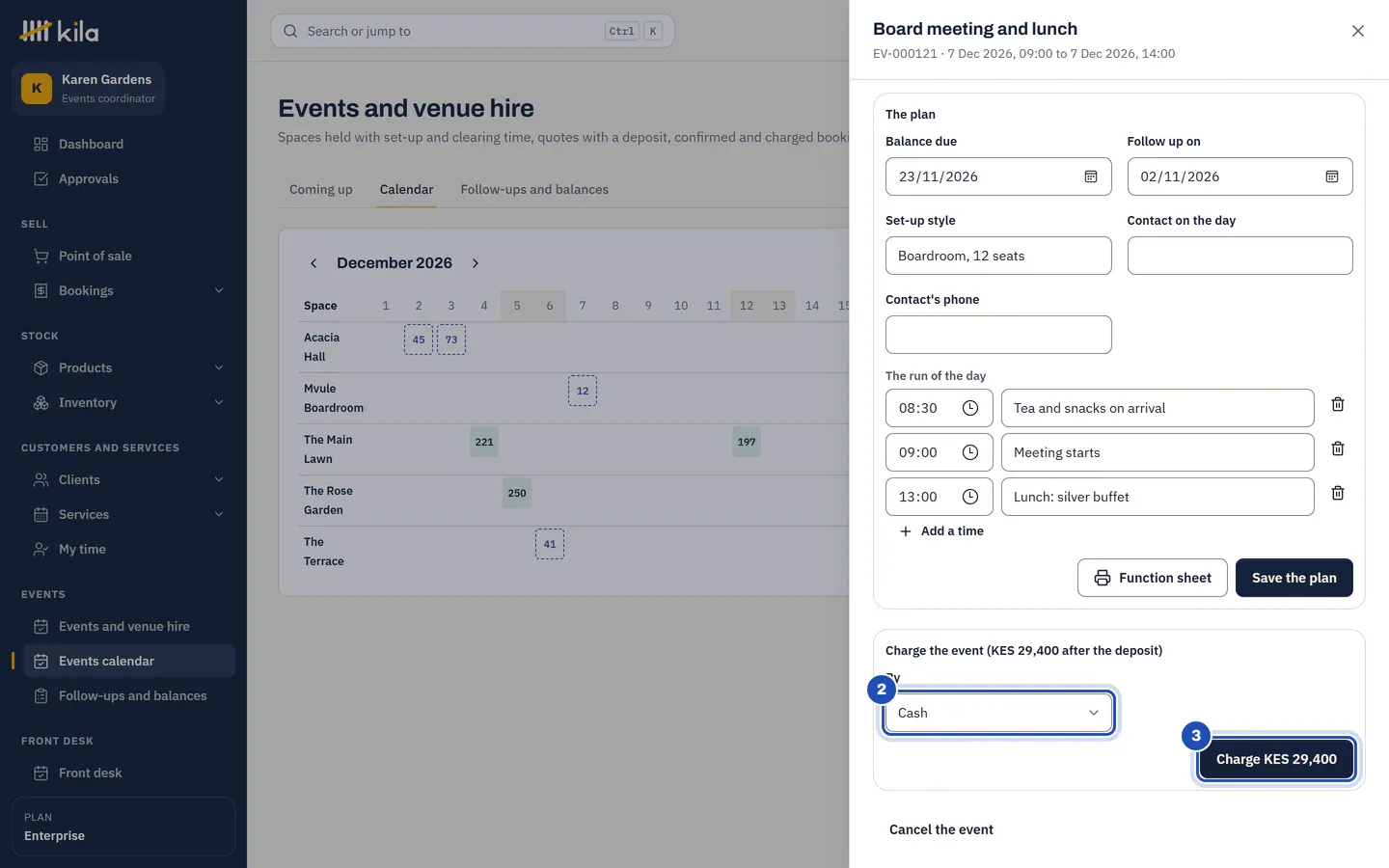Switch to the Calendar tab

(x=406, y=189)
